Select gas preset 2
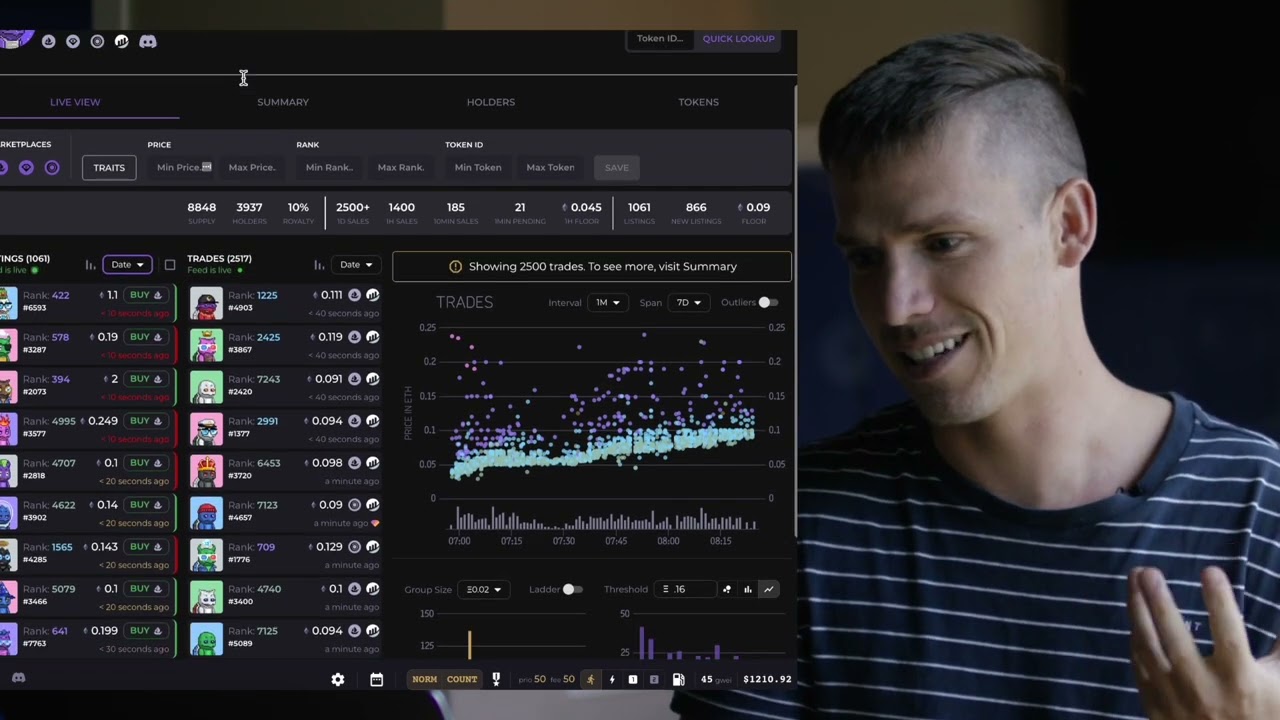The image size is (1280, 720). coord(654,679)
